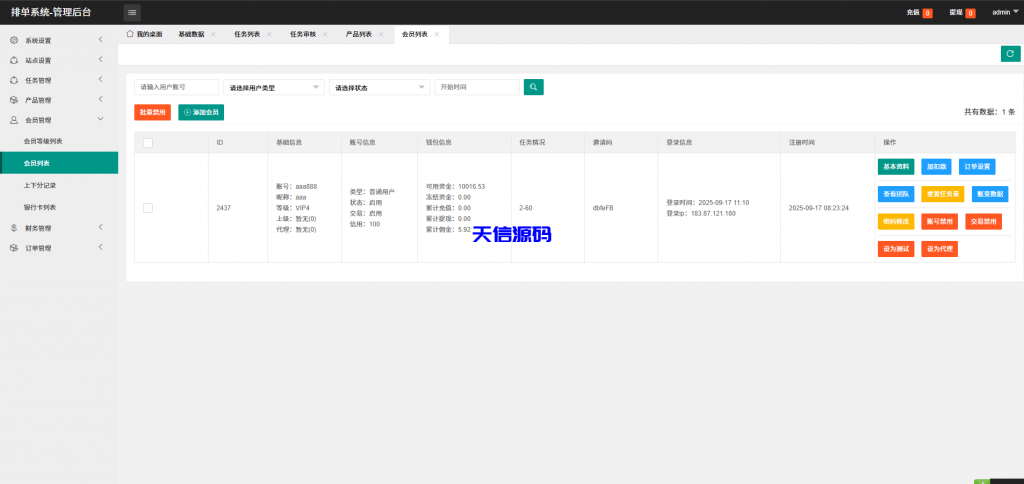
Task: Click the 请输入用户账号 input field
Action: (x=176, y=87)
